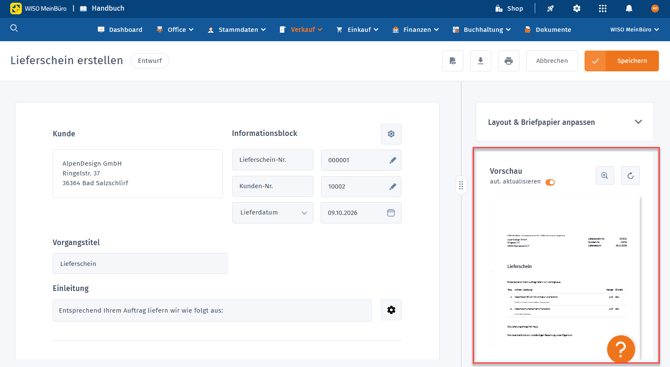The image size is (670, 367).
Task: Open the Shop
Action: 509,9
